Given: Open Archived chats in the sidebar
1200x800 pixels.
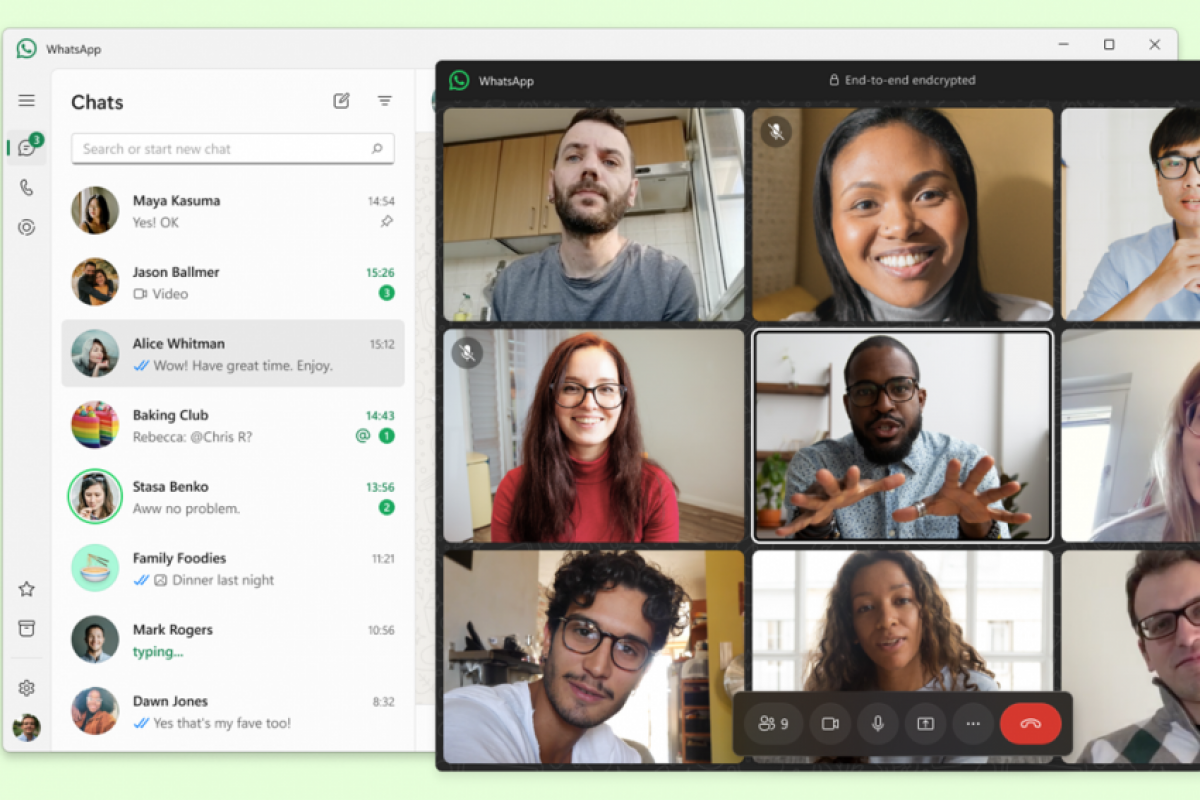Looking at the screenshot, I should 27,628.
